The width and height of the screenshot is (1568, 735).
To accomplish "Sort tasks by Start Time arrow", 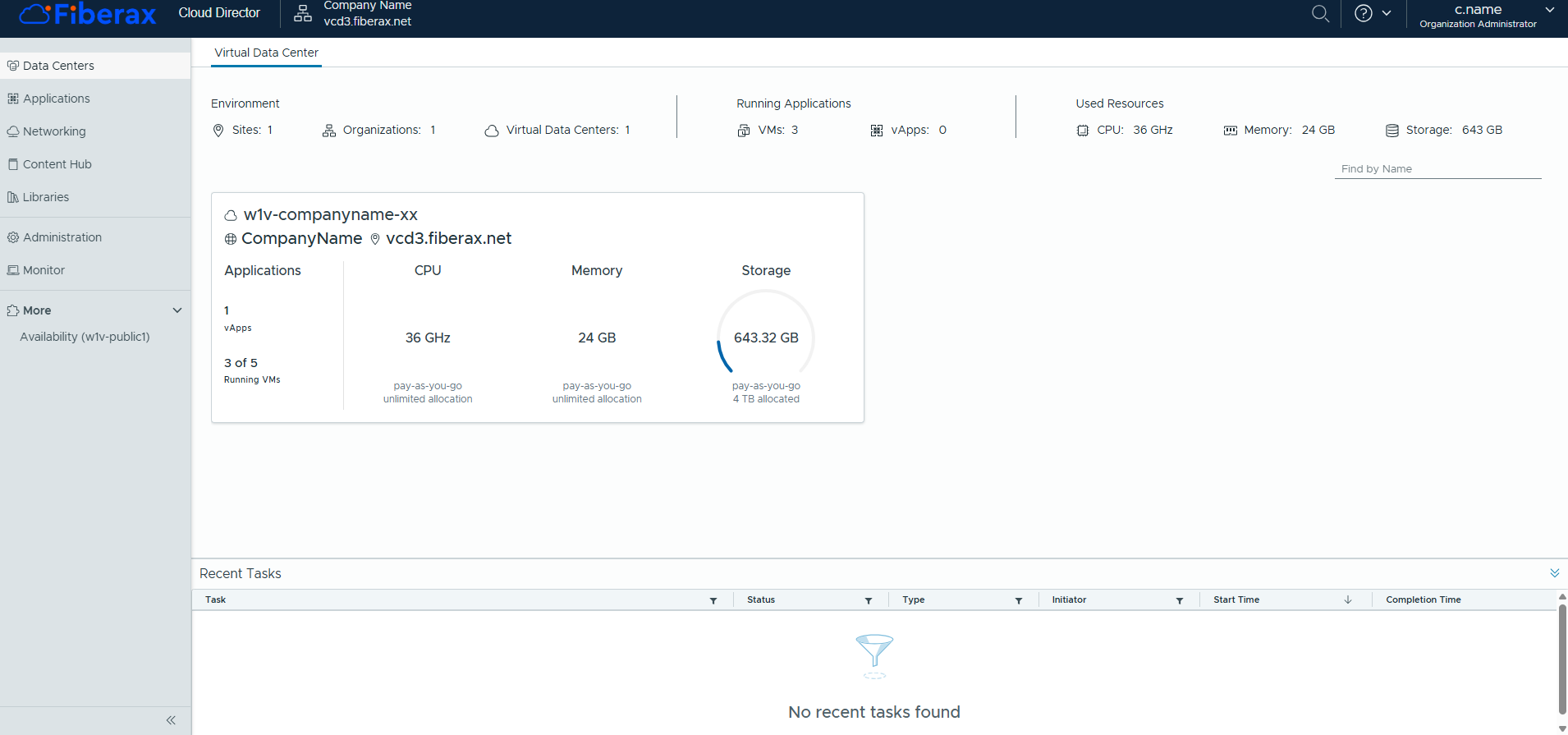I will tap(1348, 600).
